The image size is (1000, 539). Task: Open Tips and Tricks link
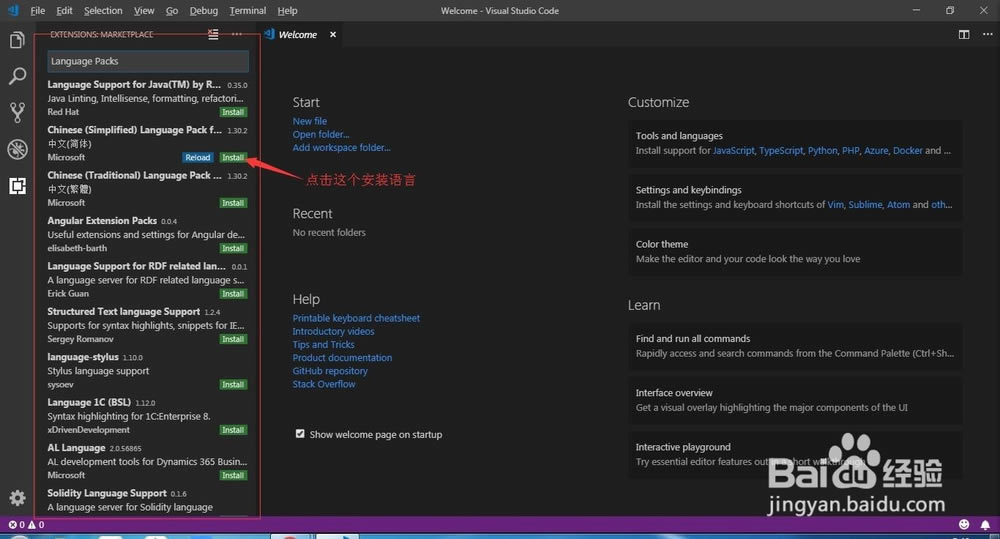323,344
